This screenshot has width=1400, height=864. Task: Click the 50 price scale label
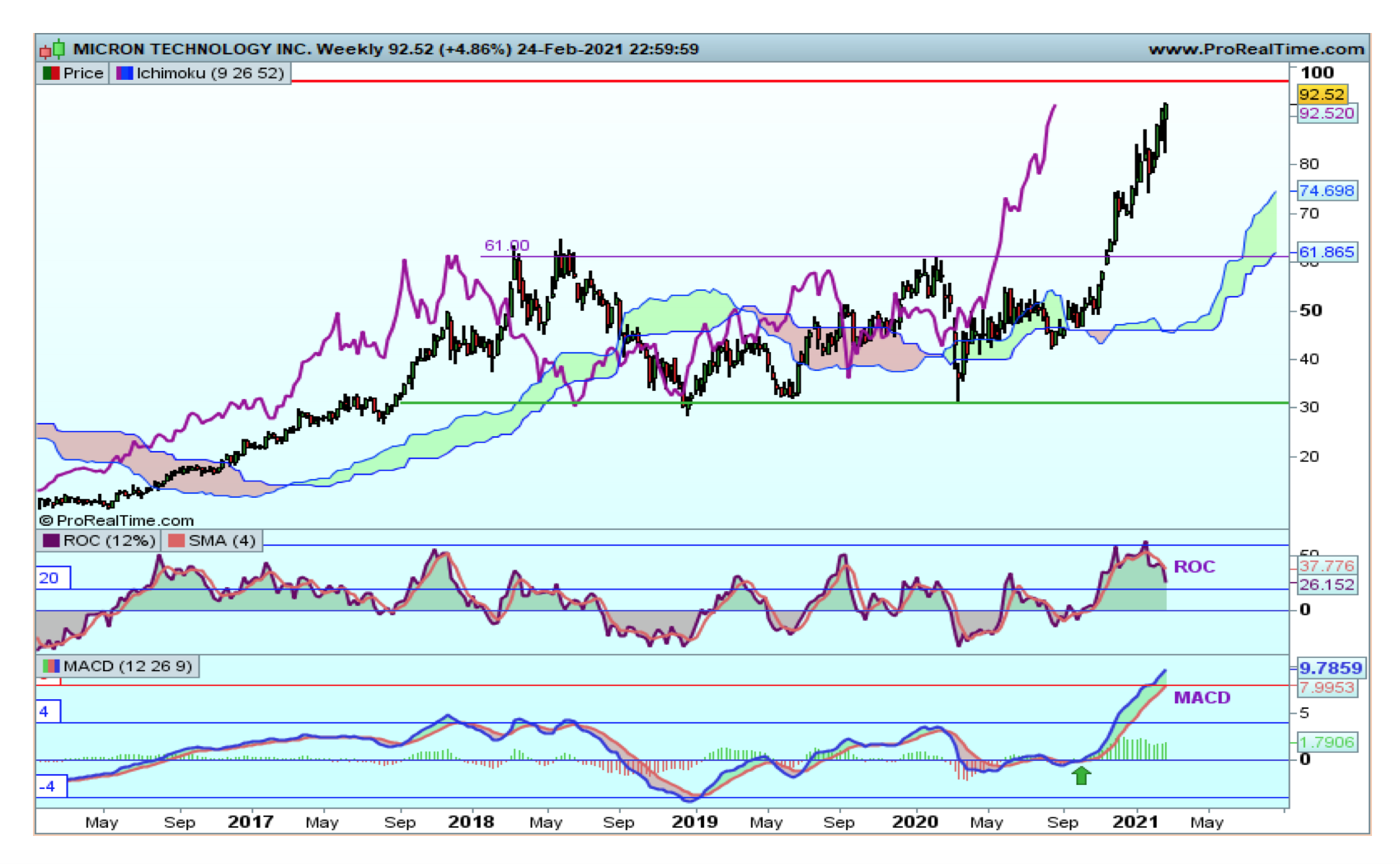tap(1311, 311)
